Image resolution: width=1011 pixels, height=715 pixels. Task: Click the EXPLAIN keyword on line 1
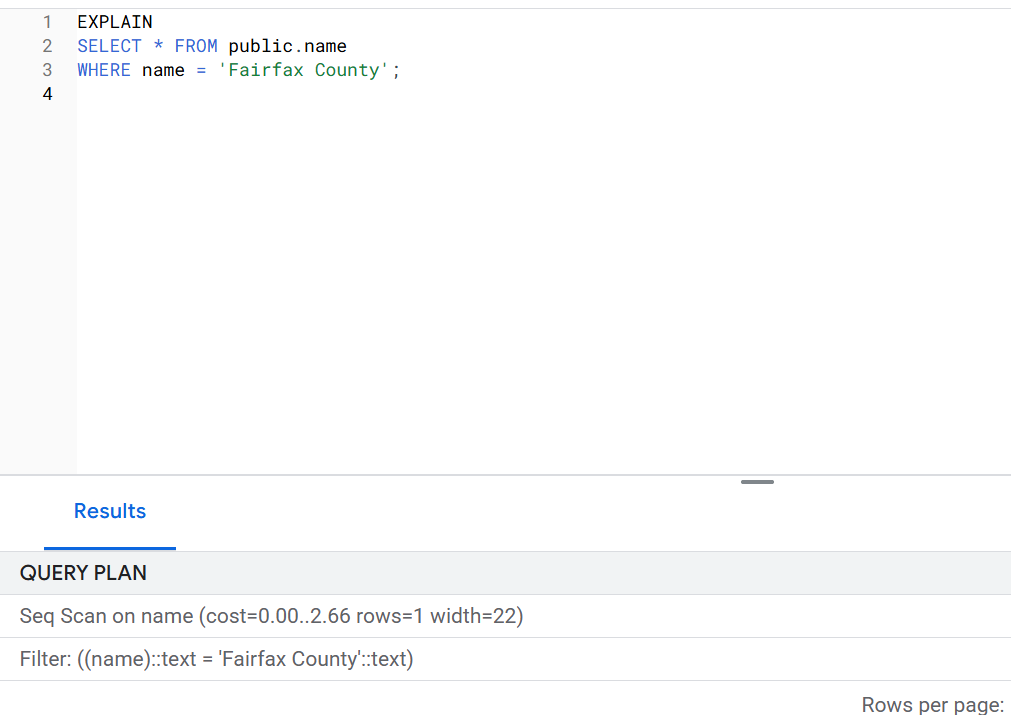115,22
